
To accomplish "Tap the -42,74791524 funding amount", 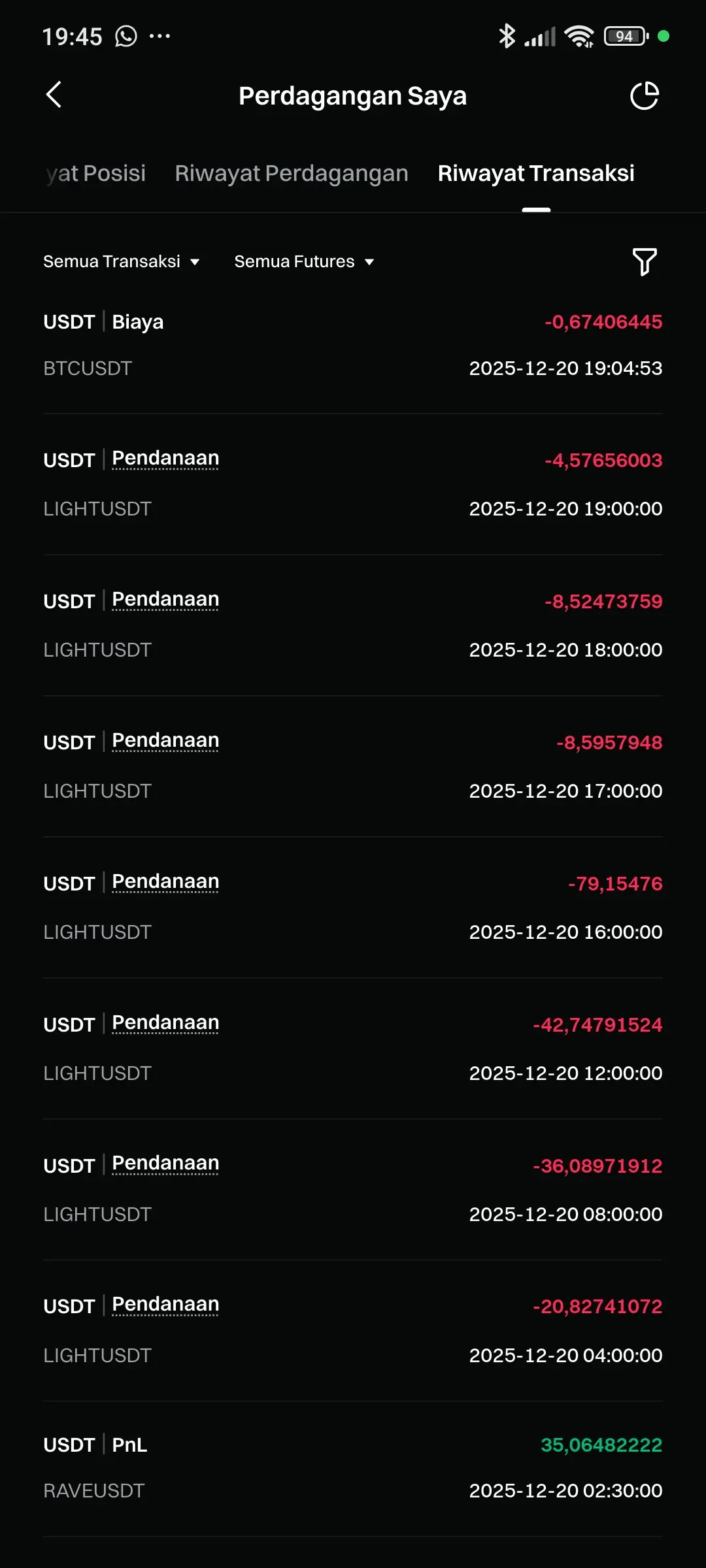I will coord(597,1024).
